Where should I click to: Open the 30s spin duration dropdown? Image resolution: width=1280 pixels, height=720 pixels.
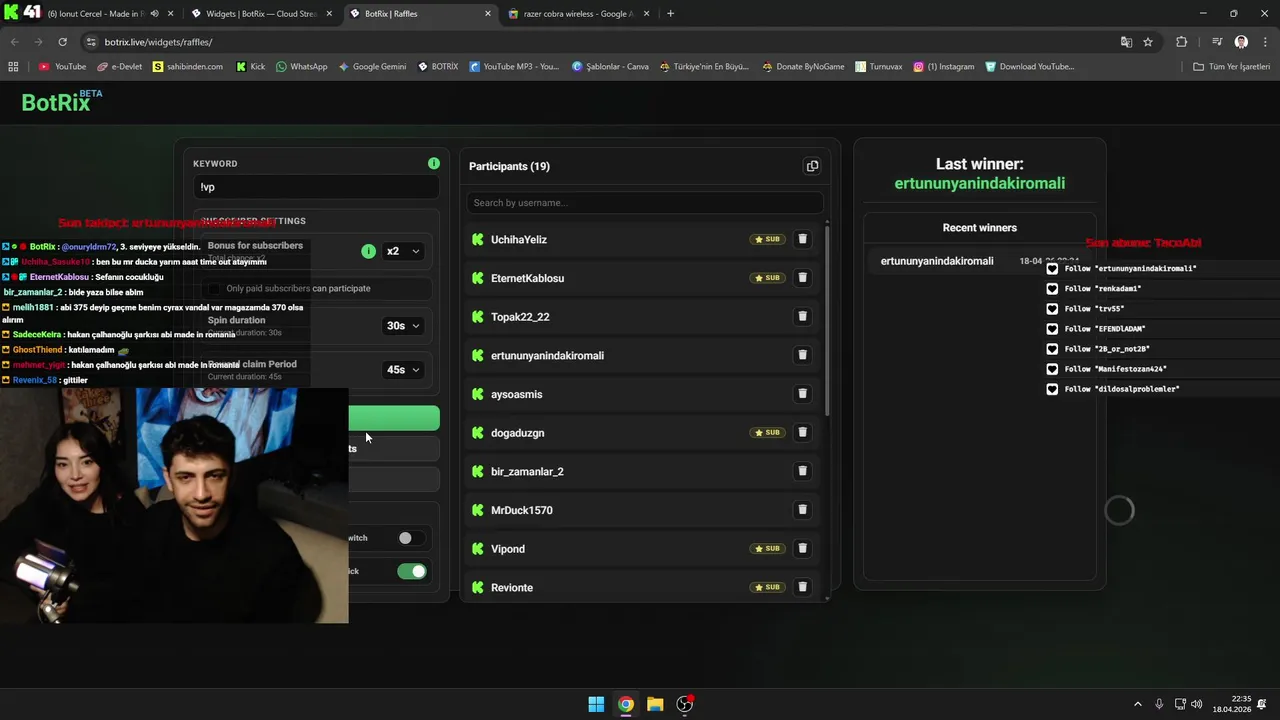[x=404, y=325]
